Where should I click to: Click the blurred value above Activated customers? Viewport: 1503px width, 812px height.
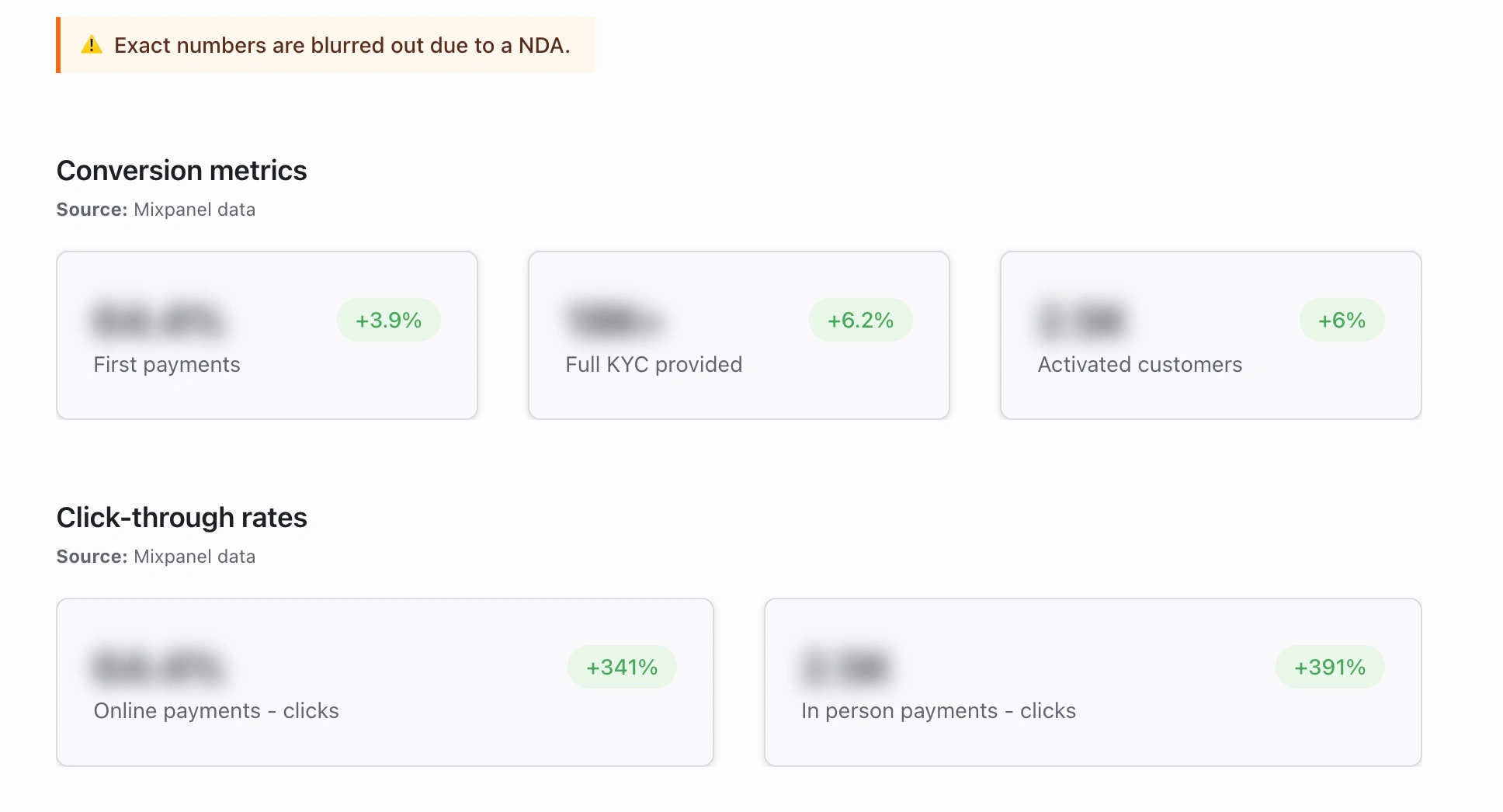click(x=1082, y=320)
